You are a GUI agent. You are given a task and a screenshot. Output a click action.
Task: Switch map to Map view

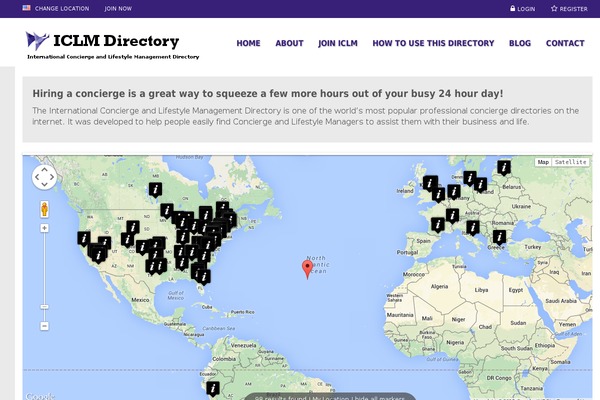point(543,161)
